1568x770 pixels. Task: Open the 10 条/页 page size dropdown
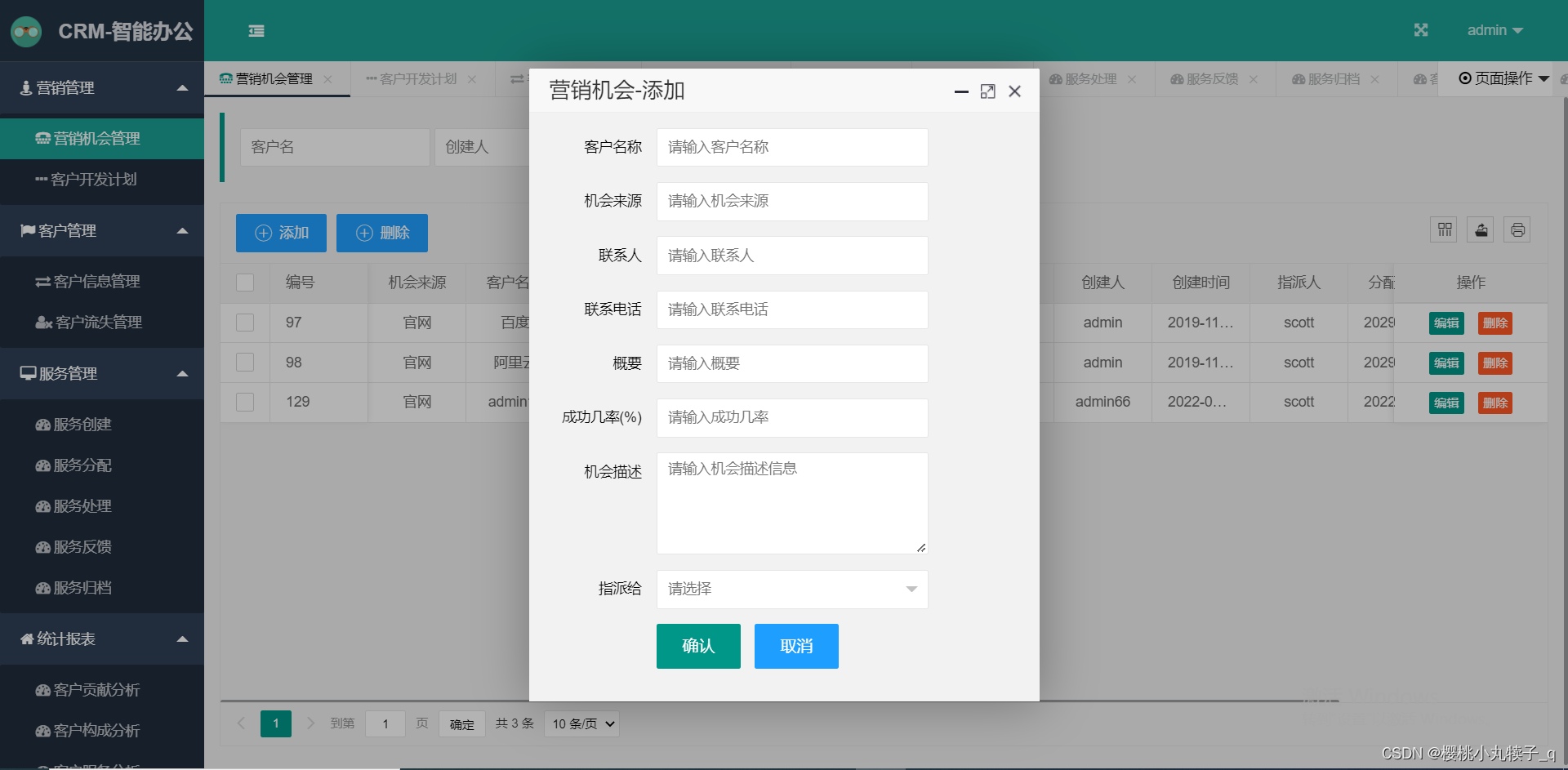(x=581, y=723)
